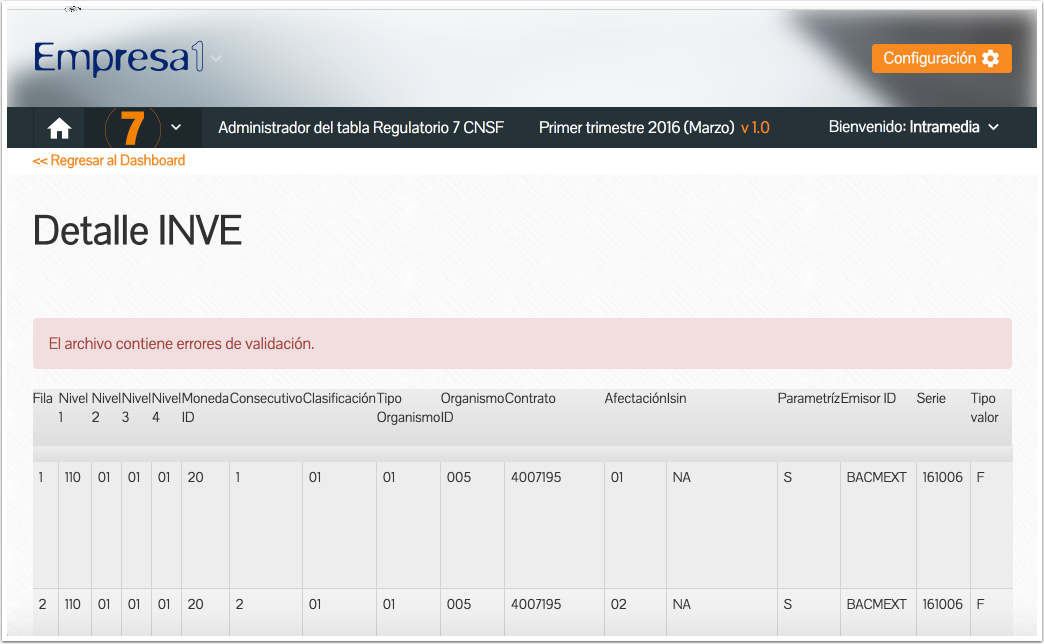This screenshot has width=1044, height=644.
Task: Click the Emisor ID column header
Action: pos(868,398)
